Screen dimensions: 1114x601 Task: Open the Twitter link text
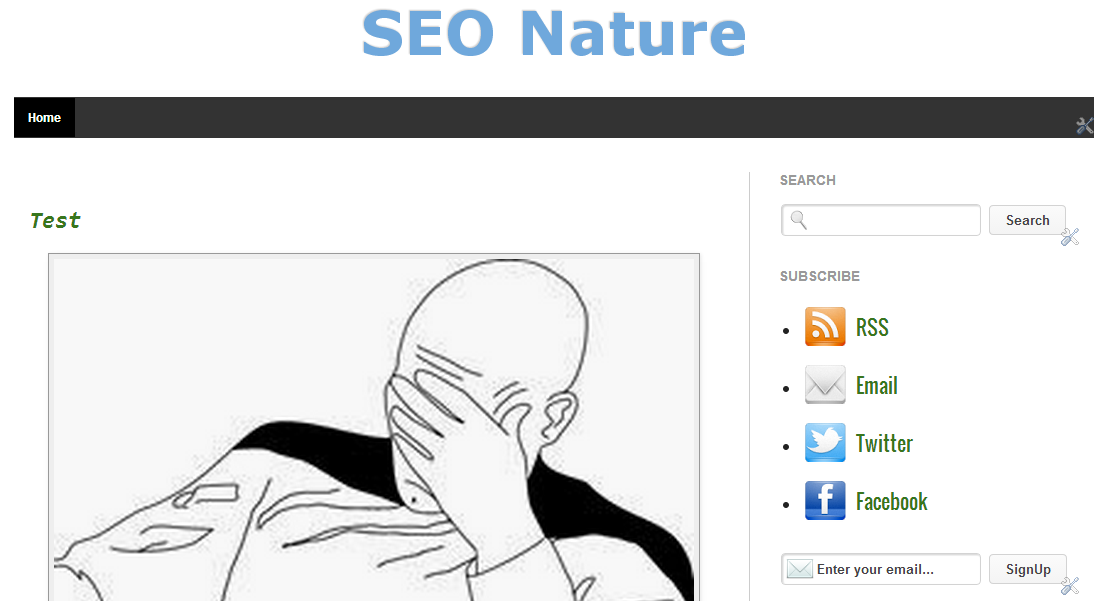tap(884, 443)
